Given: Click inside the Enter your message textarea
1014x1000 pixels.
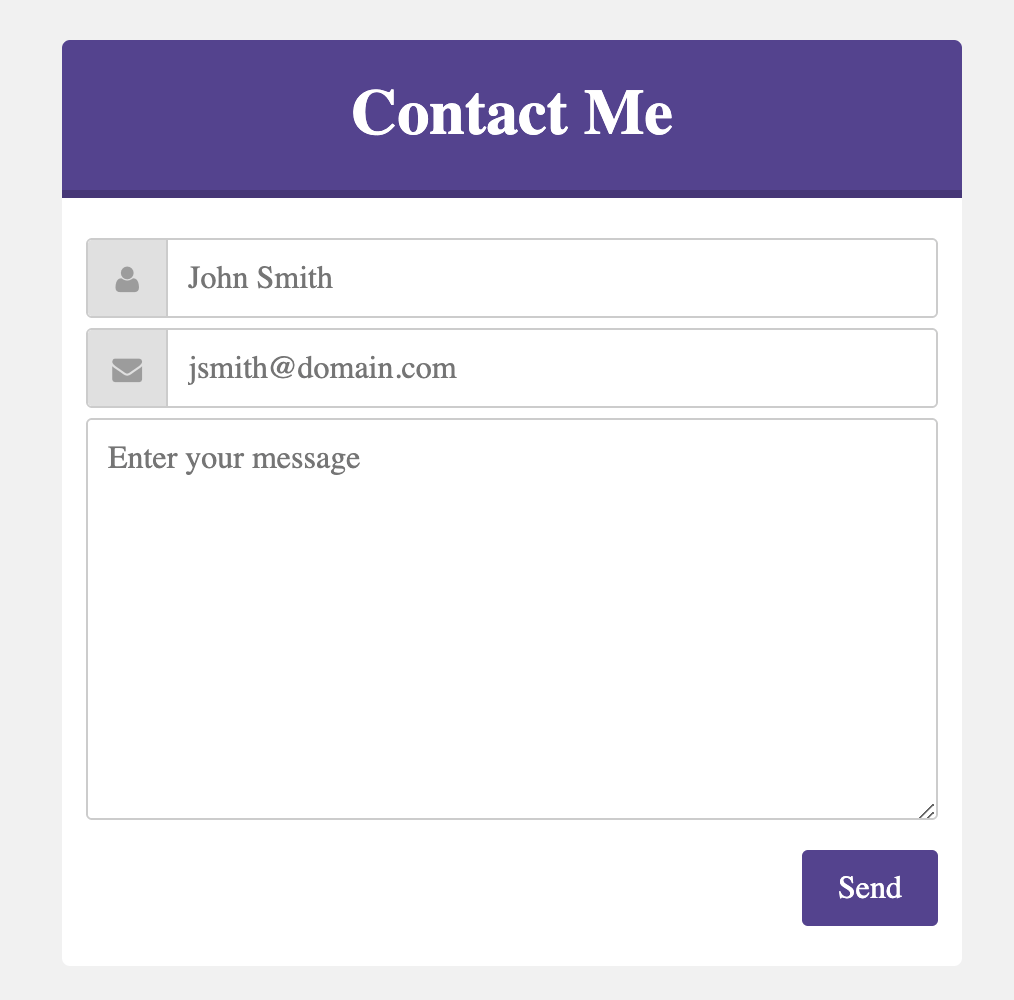Looking at the screenshot, I should pos(512,619).
